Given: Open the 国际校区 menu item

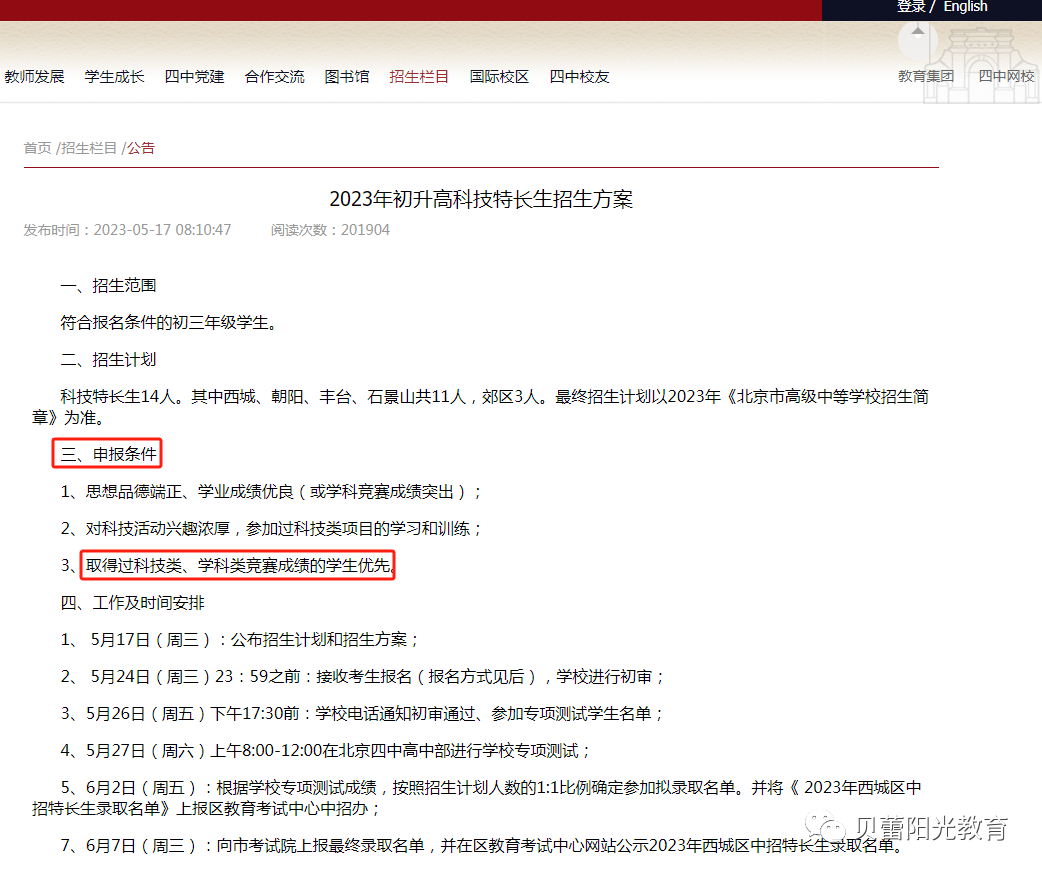Looking at the screenshot, I should point(499,77).
